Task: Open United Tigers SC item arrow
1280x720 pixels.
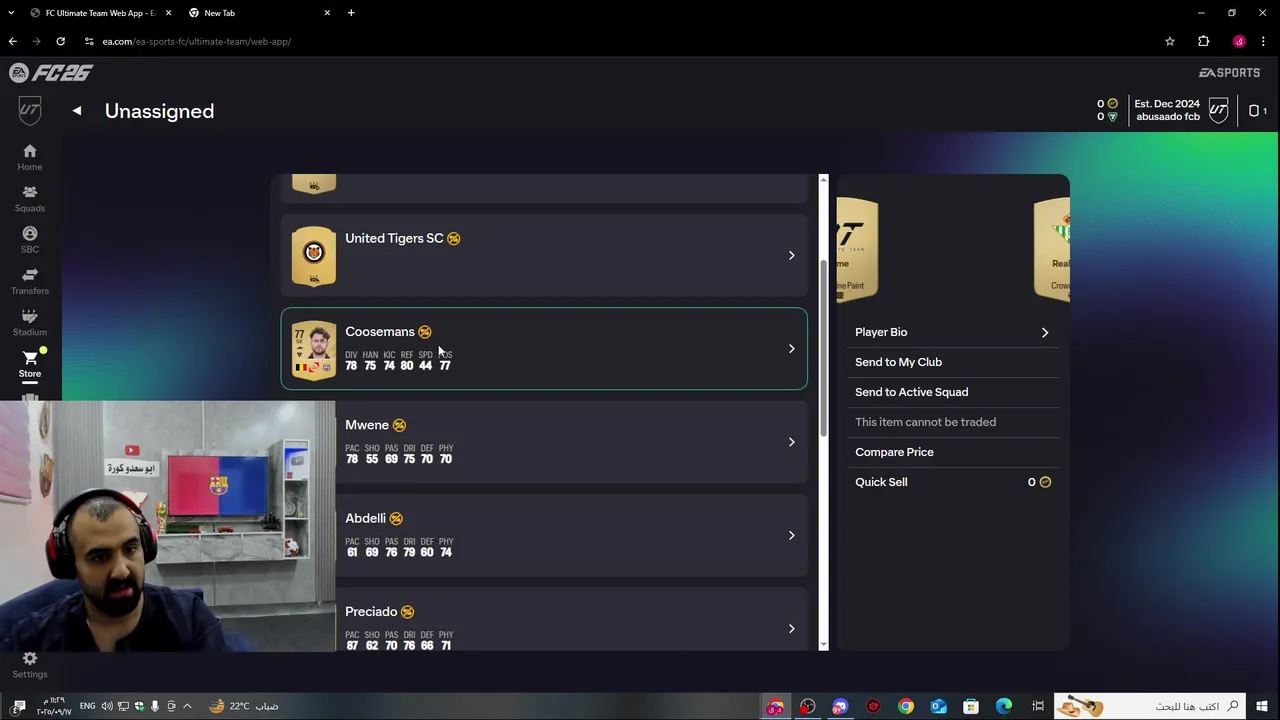Action: tap(791, 255)
